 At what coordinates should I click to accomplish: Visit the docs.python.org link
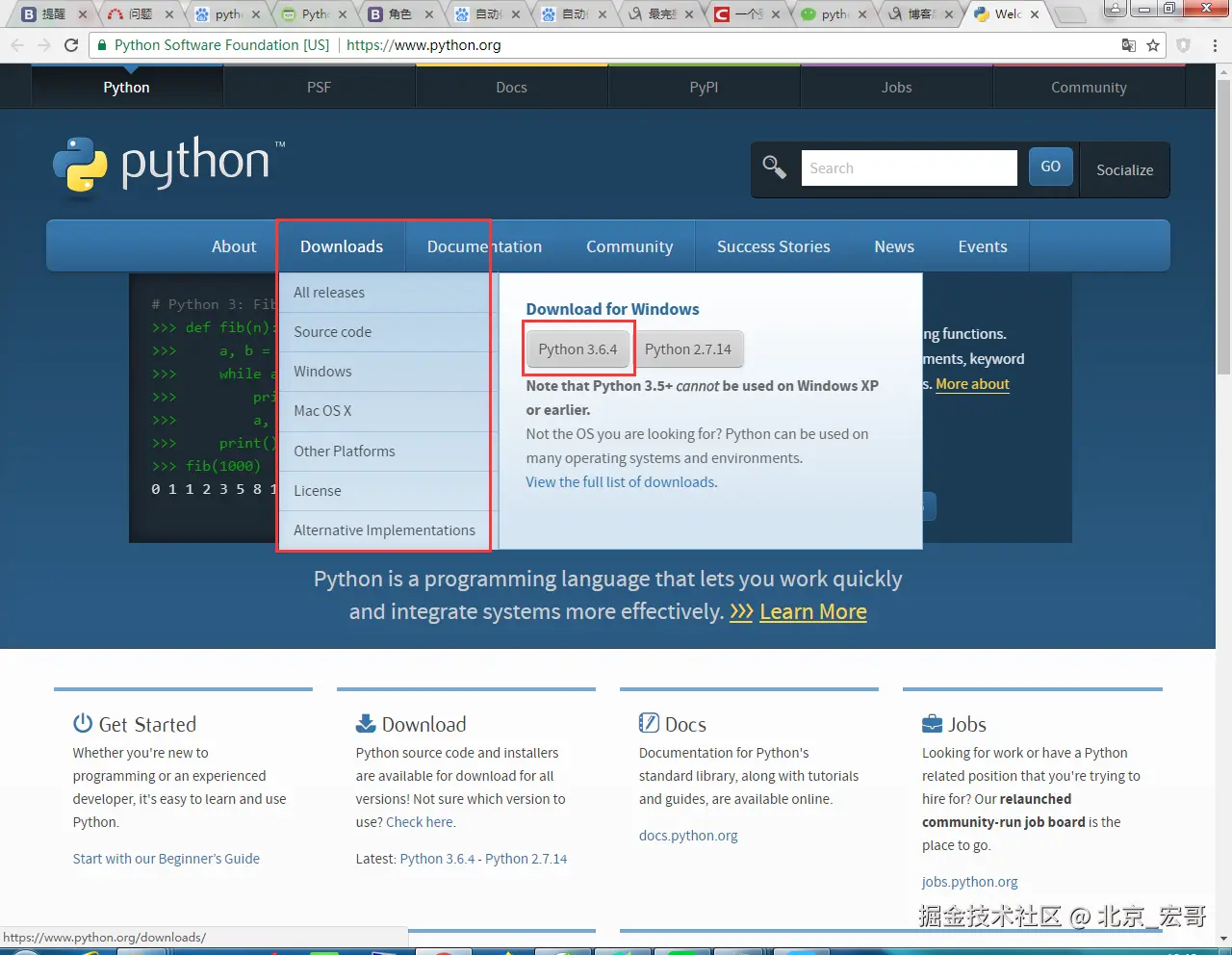tap(688, 836)
